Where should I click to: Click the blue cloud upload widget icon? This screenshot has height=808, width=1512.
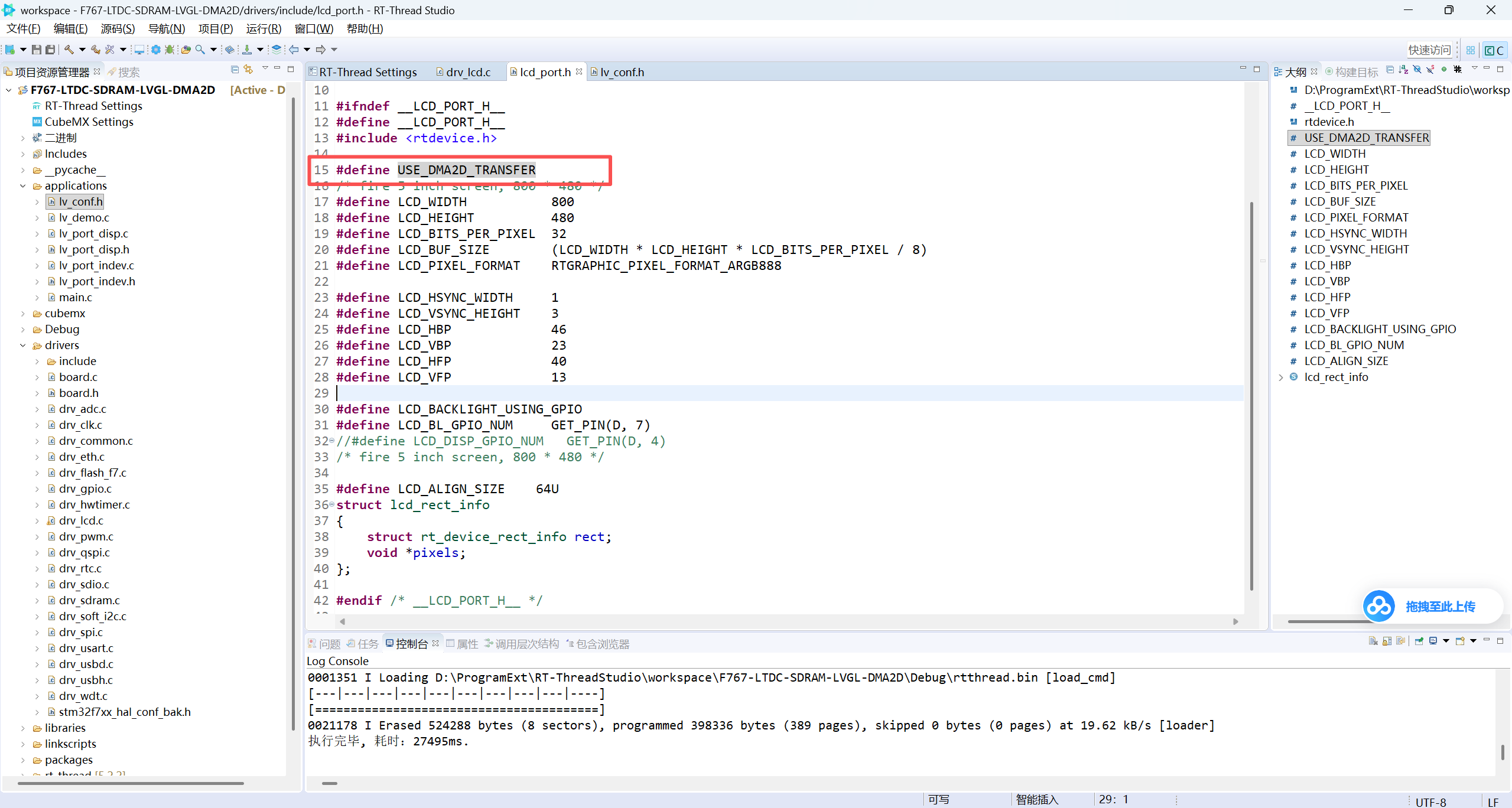click(1379, 606)
